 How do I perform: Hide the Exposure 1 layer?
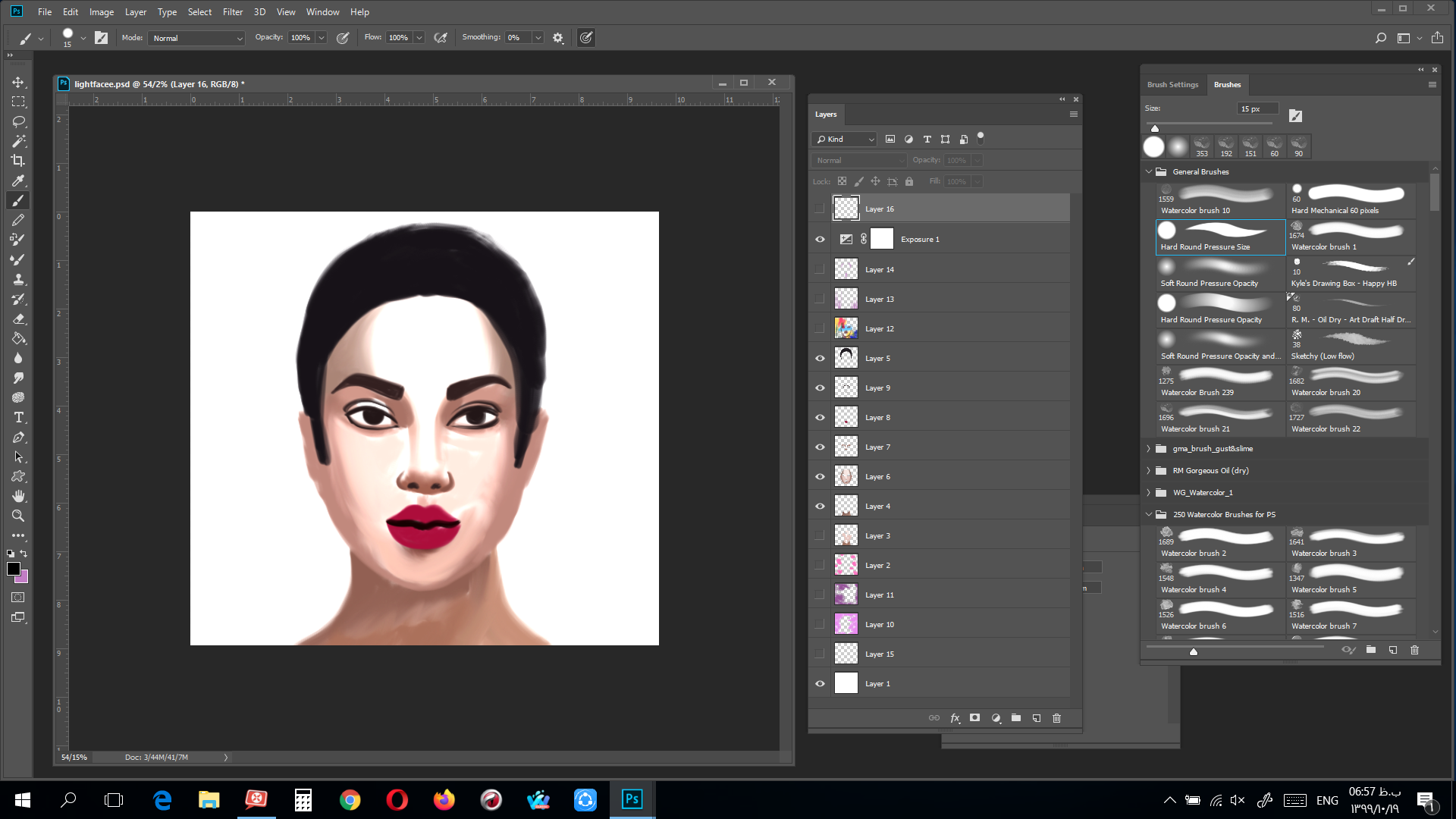pos(819,240)
